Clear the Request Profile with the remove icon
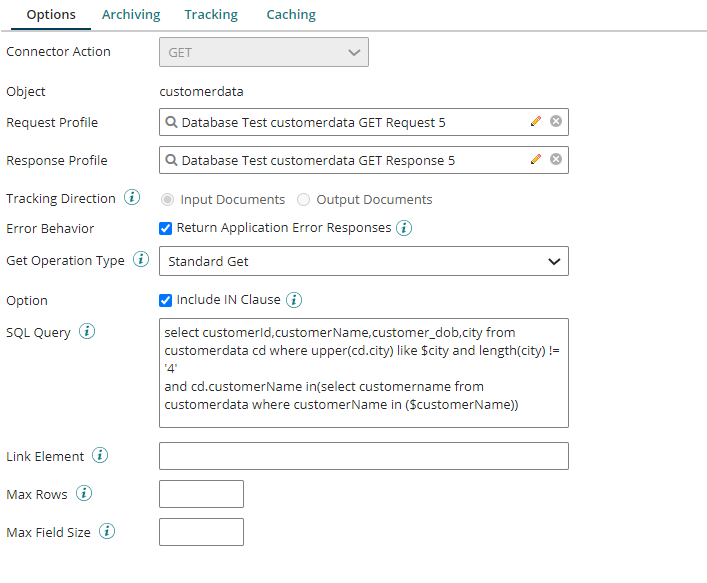707x583 pixels. tap(556, 121)
